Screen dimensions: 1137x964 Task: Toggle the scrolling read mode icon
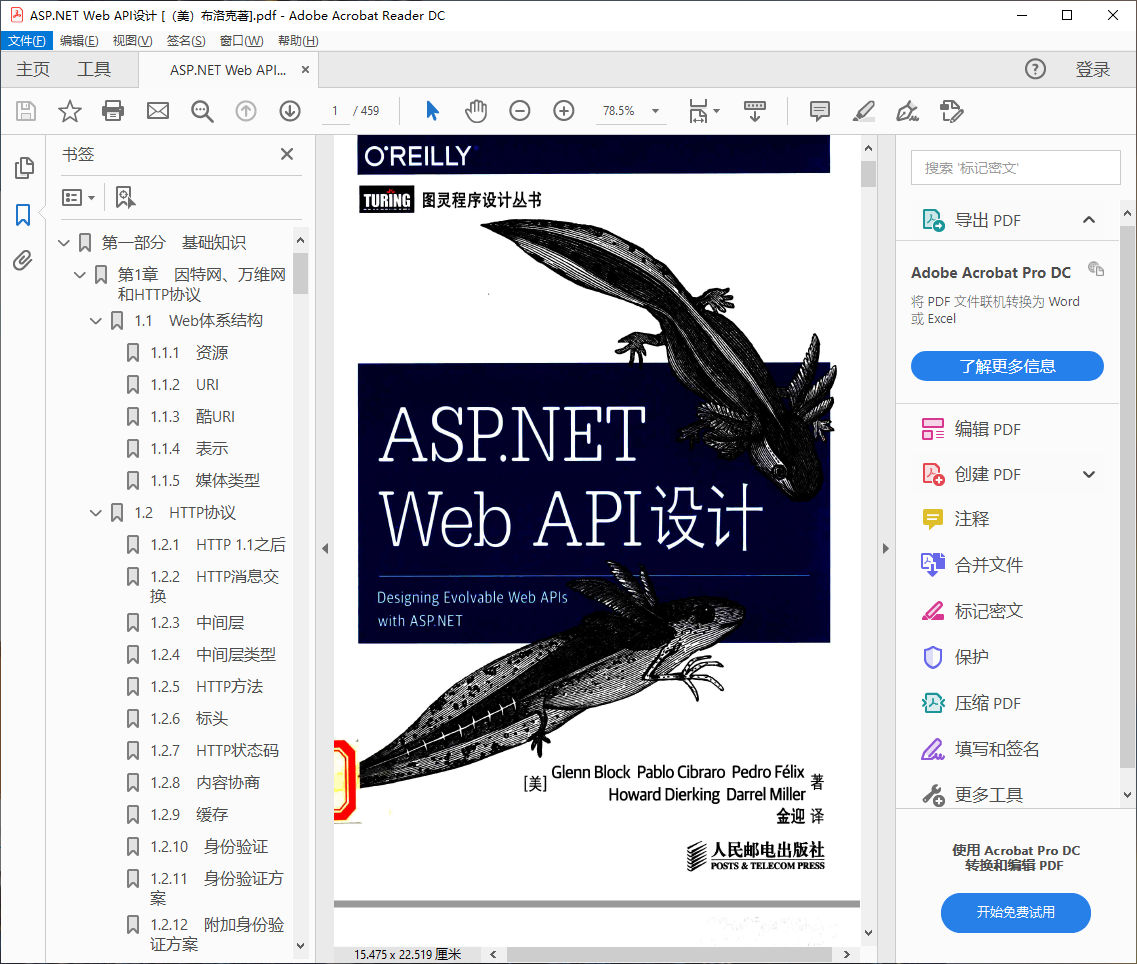pos(755,111)
